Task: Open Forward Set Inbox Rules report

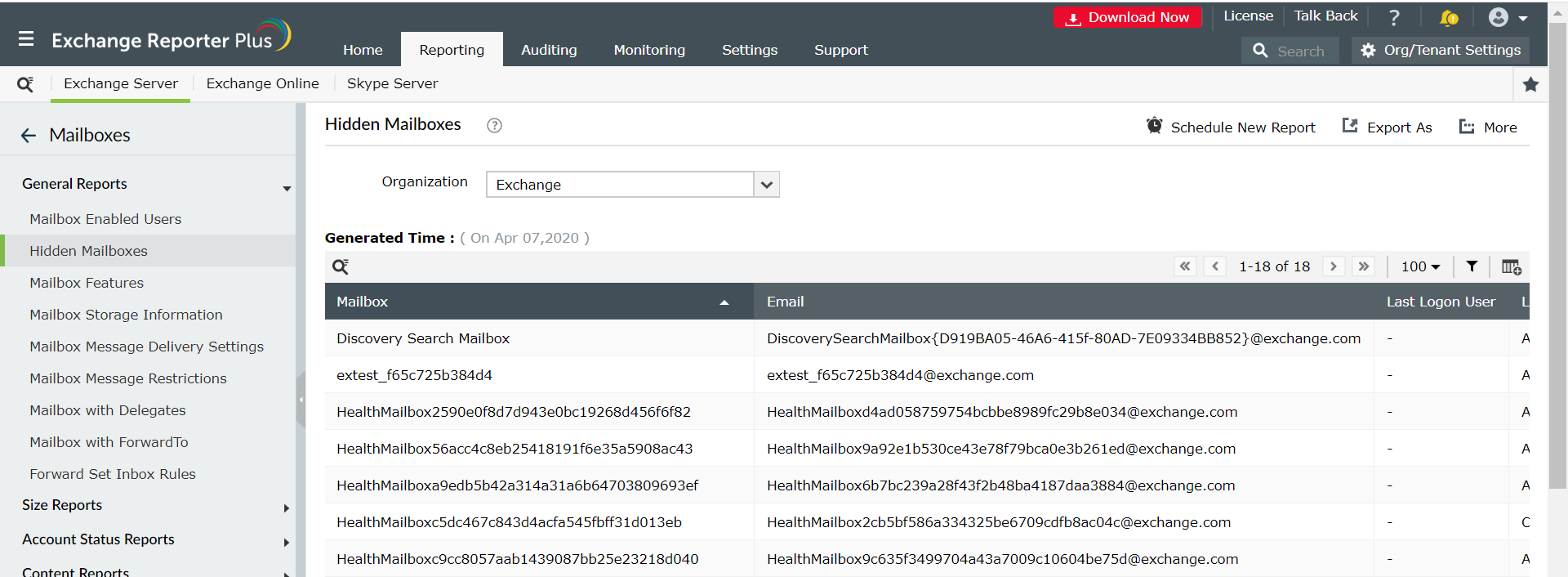Action: [113, 474]
